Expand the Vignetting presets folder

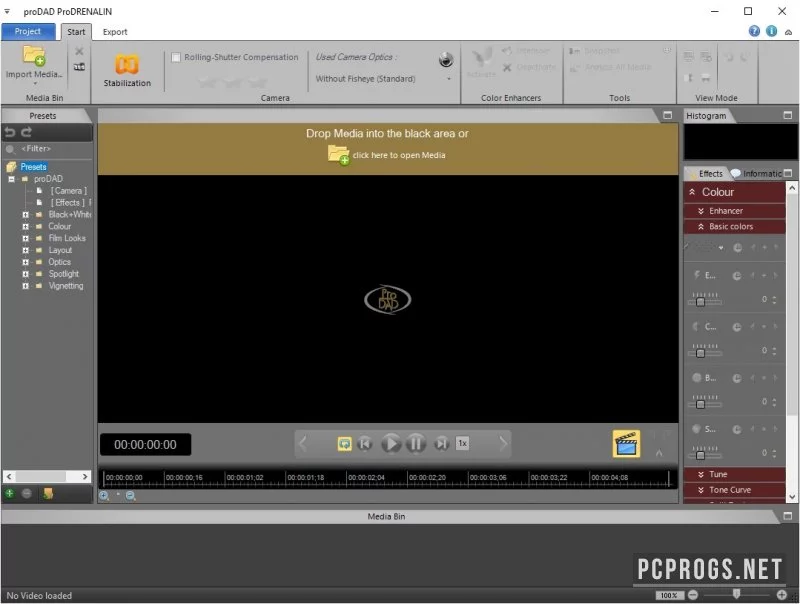tap(26, 286)
